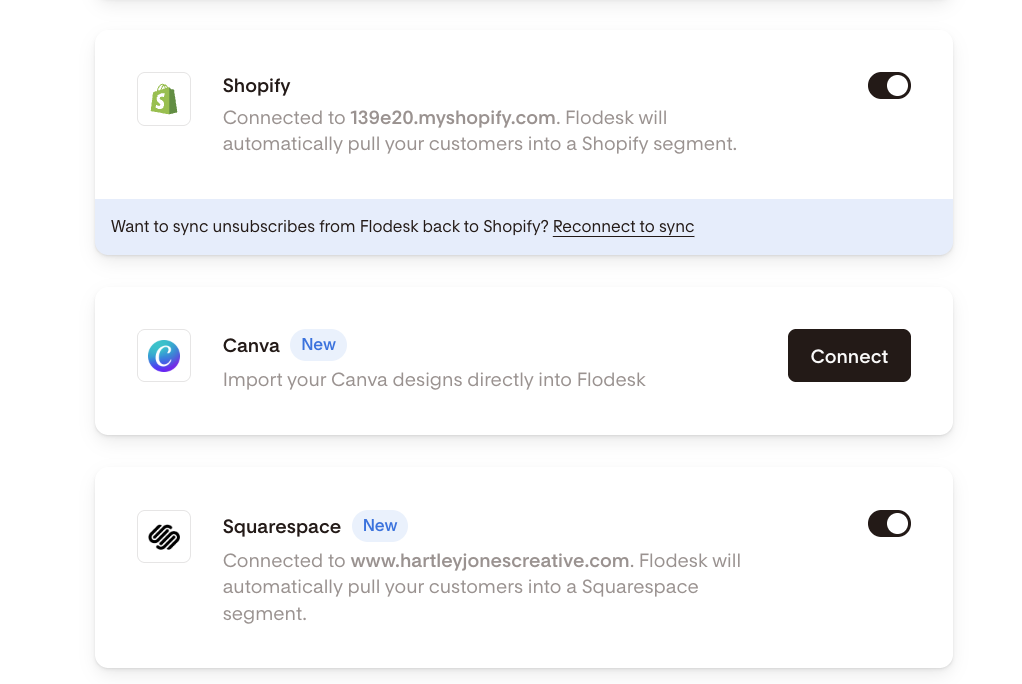Image resolution: width=1022 pixels, height=684 pixels.
Task: Click the Shopify bag logo icon
Action: click(164, 99)
